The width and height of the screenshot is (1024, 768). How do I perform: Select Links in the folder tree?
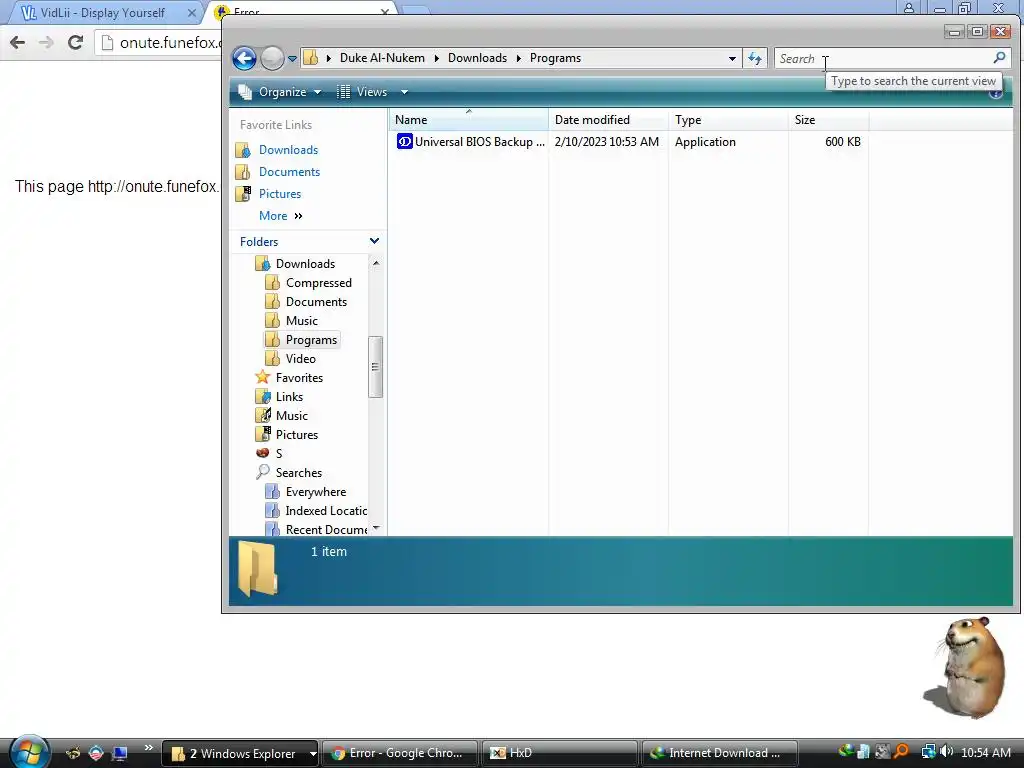289,396
